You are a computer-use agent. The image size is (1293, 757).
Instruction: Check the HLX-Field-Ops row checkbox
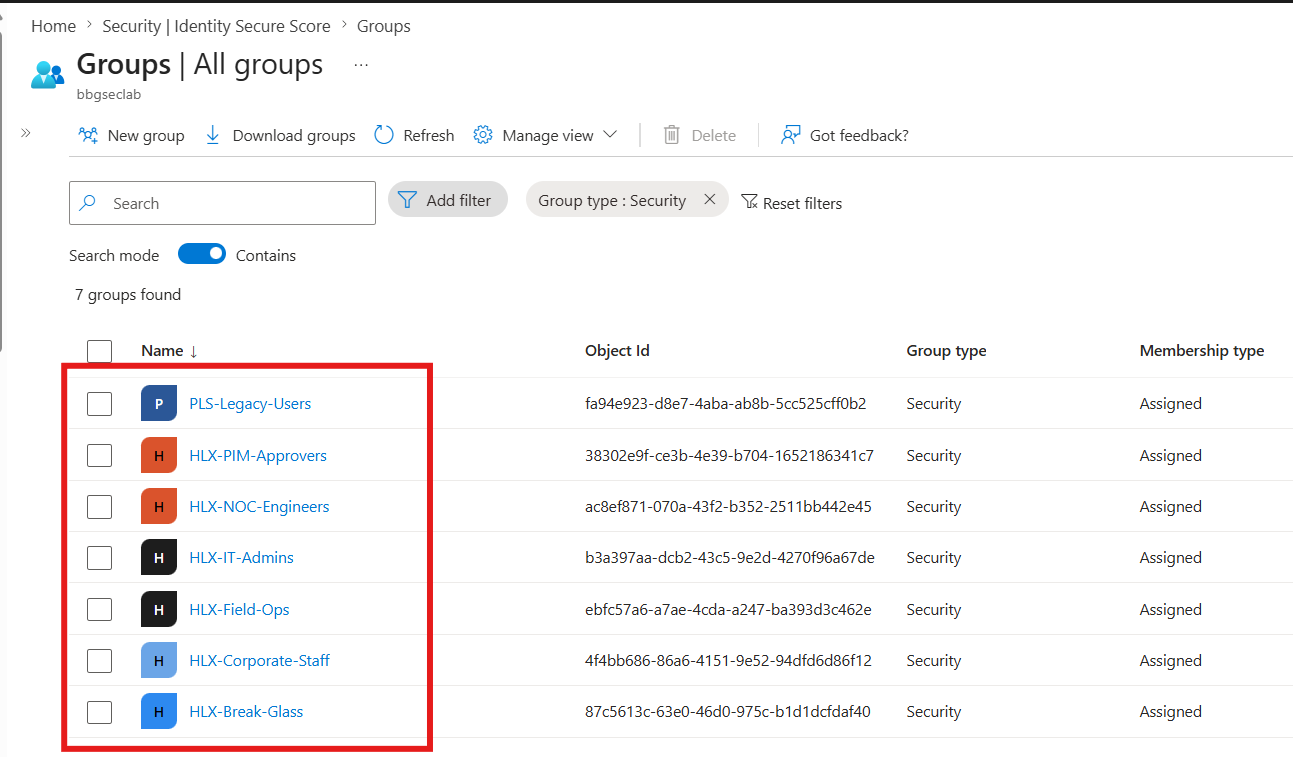[x=99, y=609]
